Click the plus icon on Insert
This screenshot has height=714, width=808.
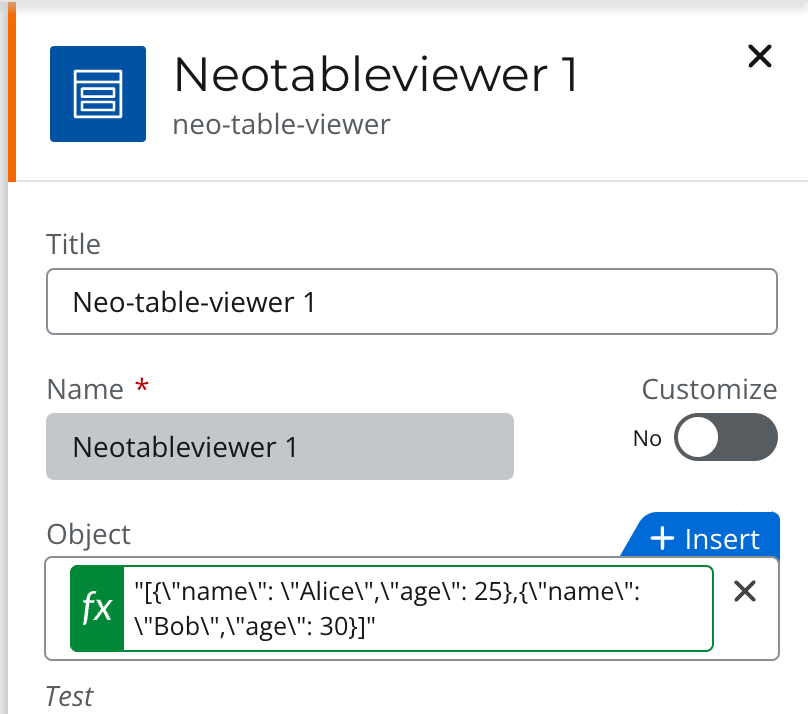(x=662, y=538)
